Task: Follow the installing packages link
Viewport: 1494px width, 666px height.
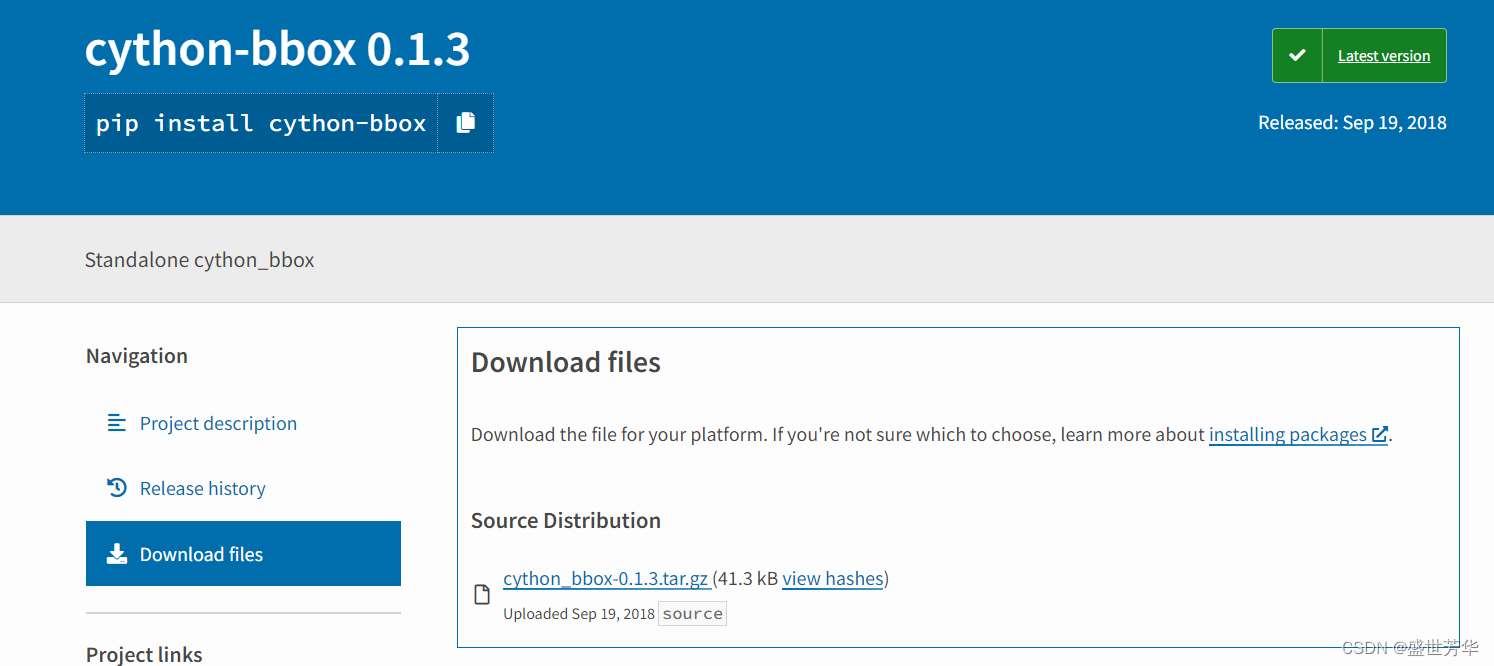Action: coord(1287,434)
